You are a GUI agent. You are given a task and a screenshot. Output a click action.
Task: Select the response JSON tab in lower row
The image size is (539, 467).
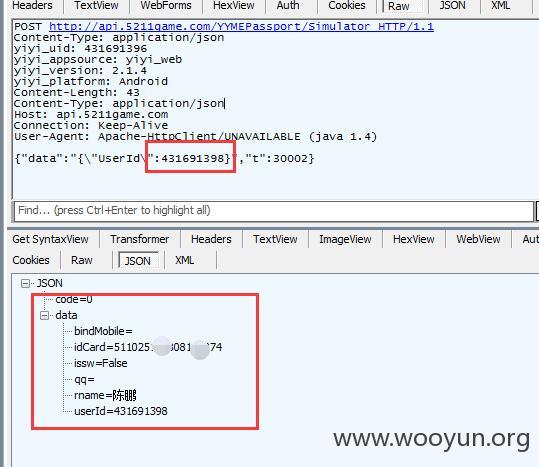pyautogui.click(x=138, y=261)
